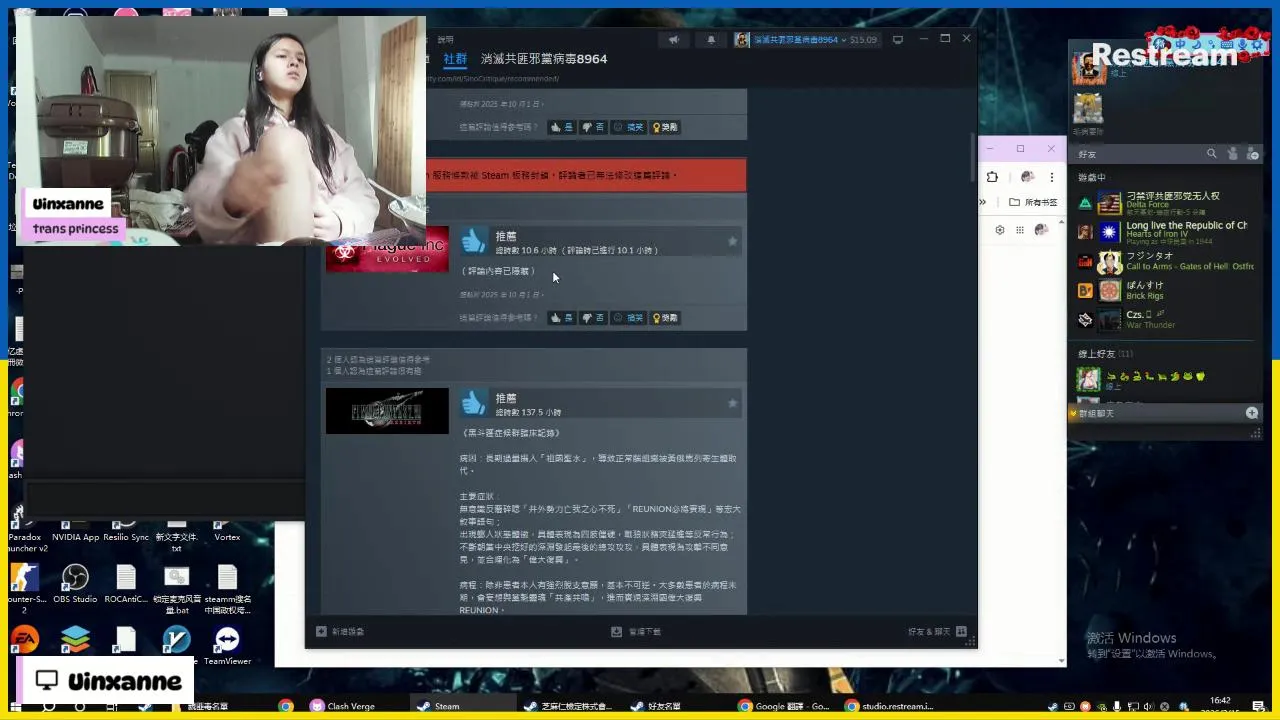Screen dimensions: 1280x720
Task: Click the star icon on the 137.5-hour review
Action: [x=732, y=403]
